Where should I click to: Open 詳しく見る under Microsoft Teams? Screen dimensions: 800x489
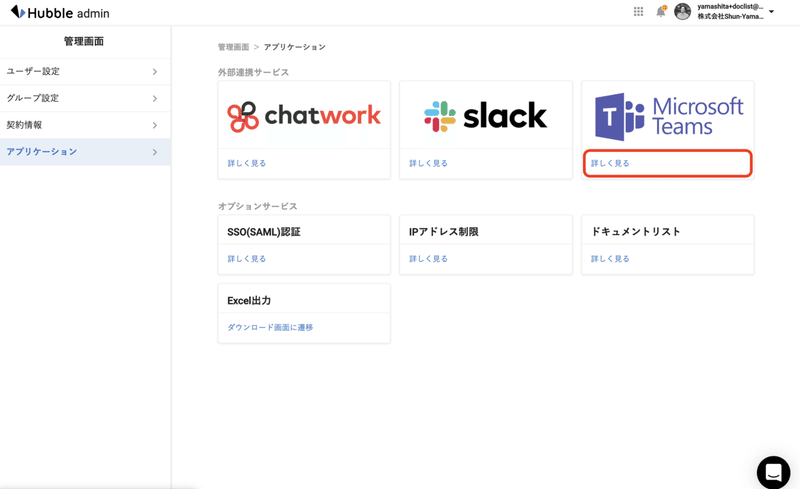610,163
